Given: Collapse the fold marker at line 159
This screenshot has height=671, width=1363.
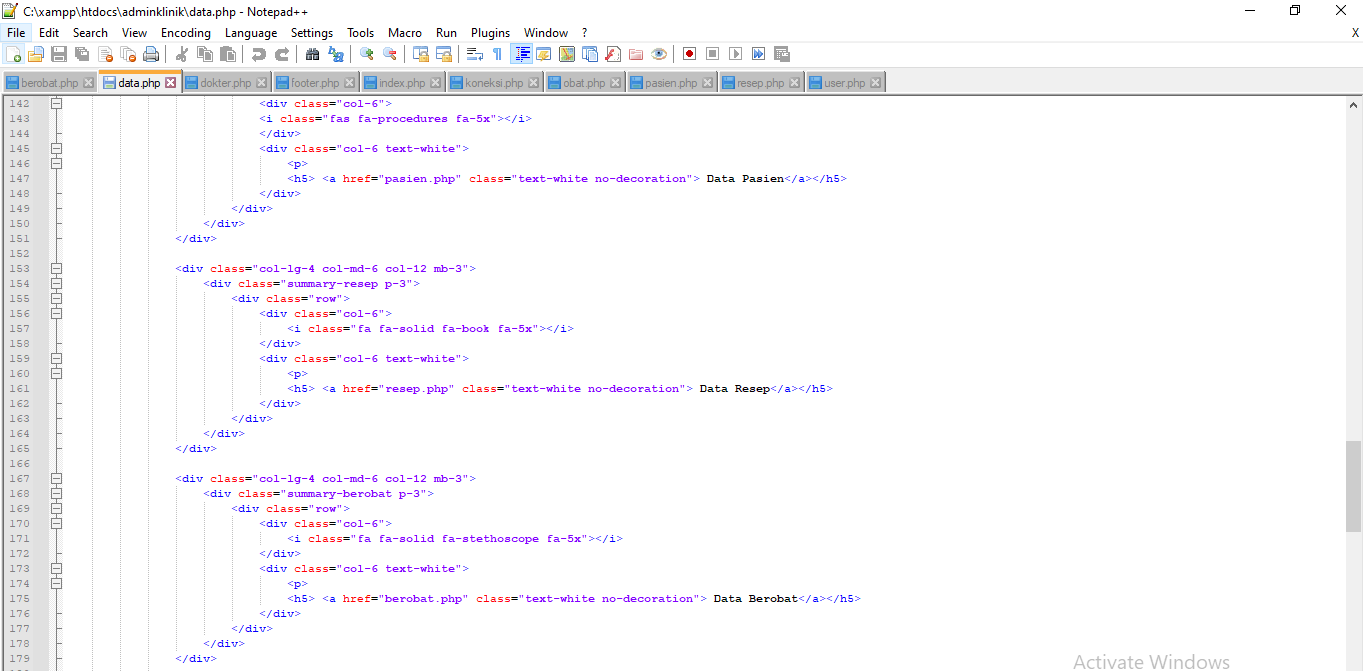Looking at the screenshot, I should pyautogui.click(x=57, y=358).
